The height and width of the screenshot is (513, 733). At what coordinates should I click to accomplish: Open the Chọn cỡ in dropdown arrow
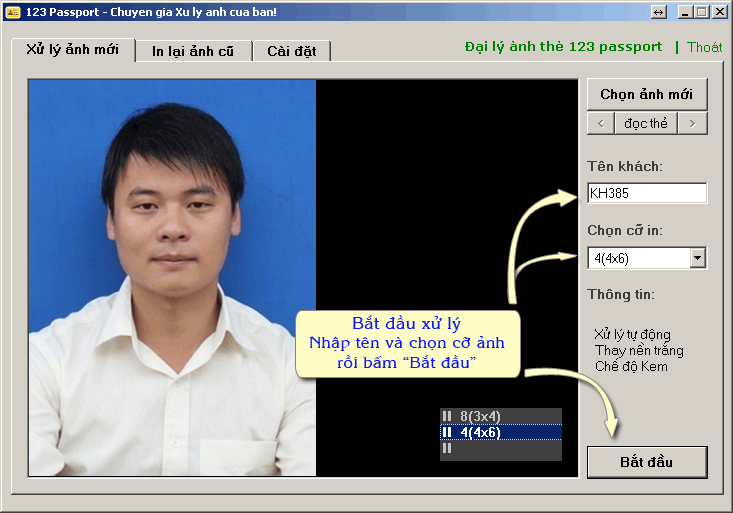pos(697,258)
